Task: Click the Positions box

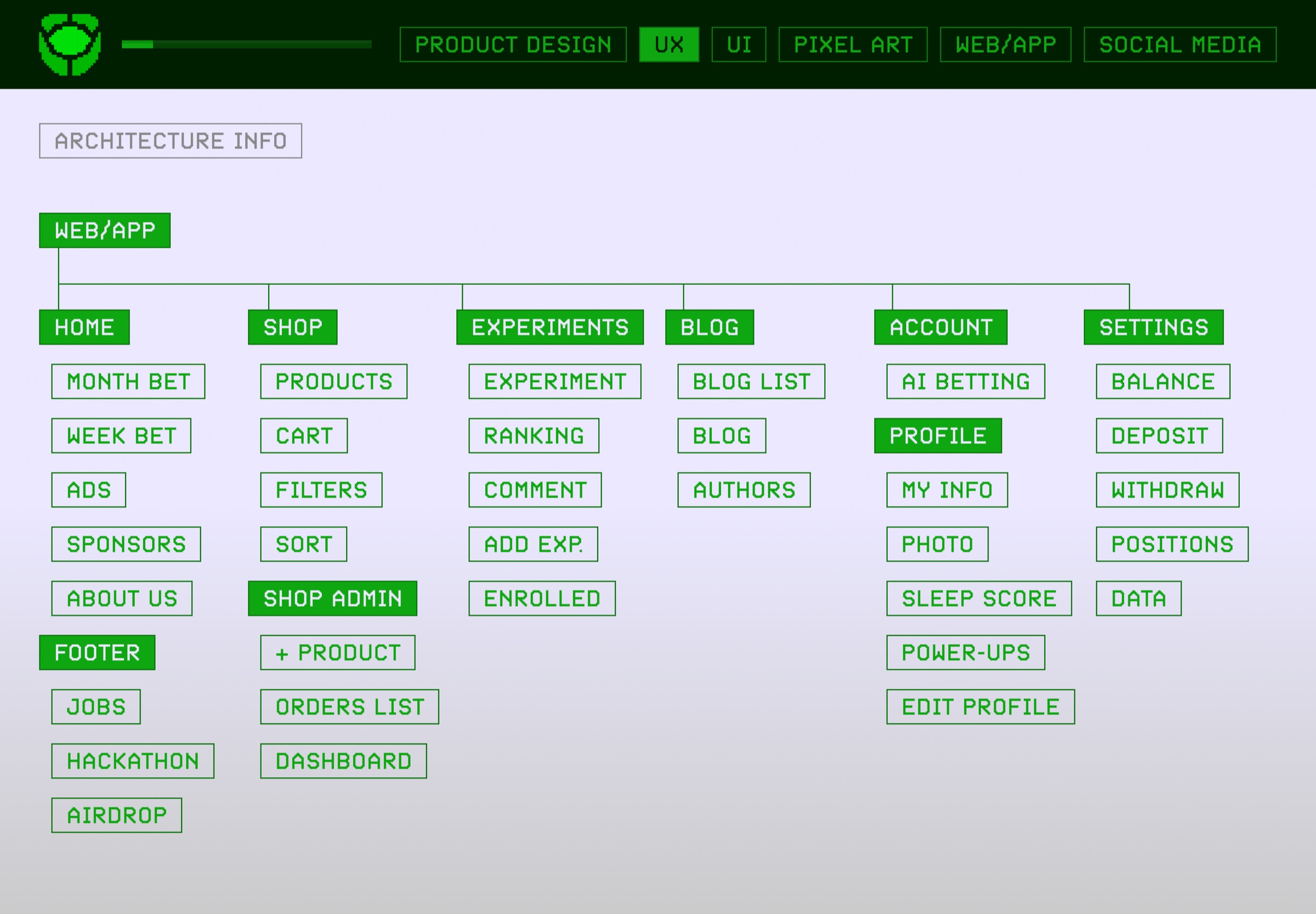Action: pyautogui.click(x=1172, y=544)
